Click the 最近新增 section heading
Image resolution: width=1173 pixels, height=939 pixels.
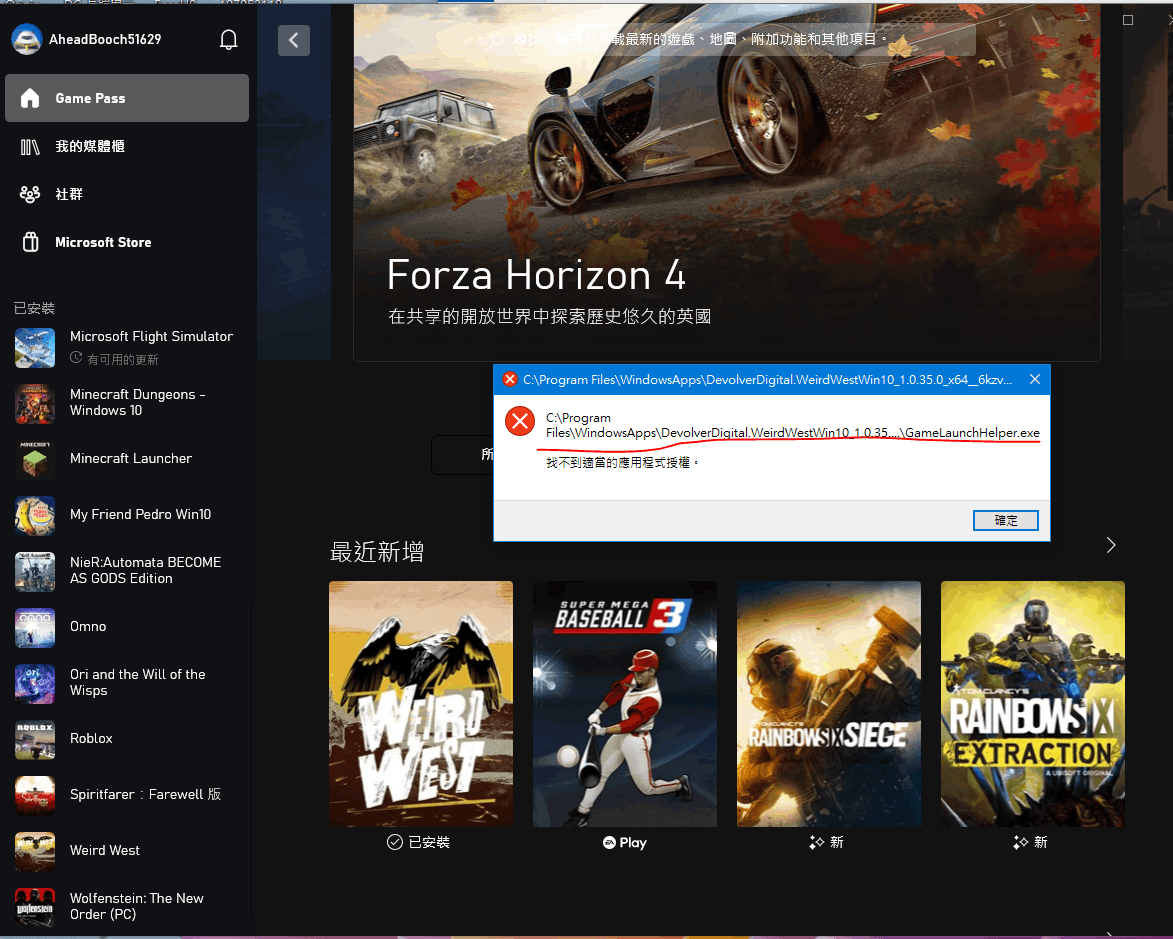point(377,552)
